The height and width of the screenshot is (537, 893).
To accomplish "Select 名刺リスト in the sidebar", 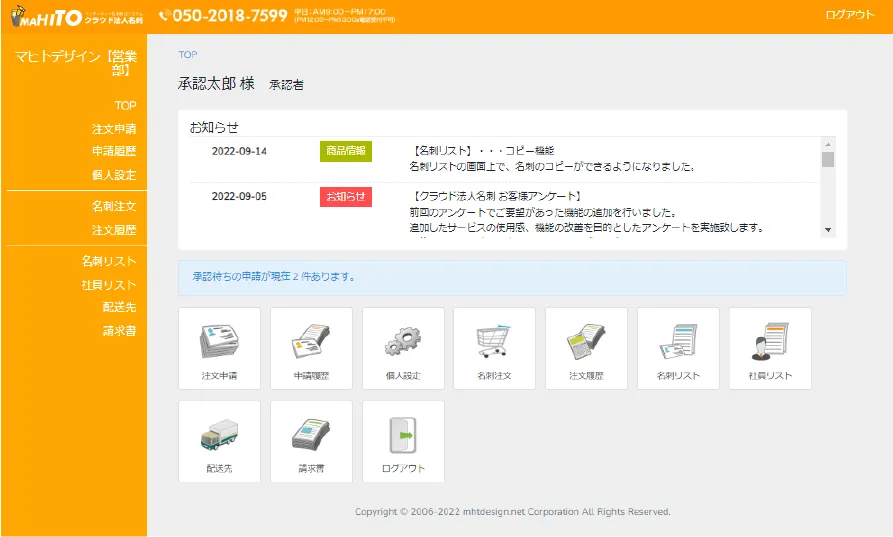I will [x=109, y=261].
